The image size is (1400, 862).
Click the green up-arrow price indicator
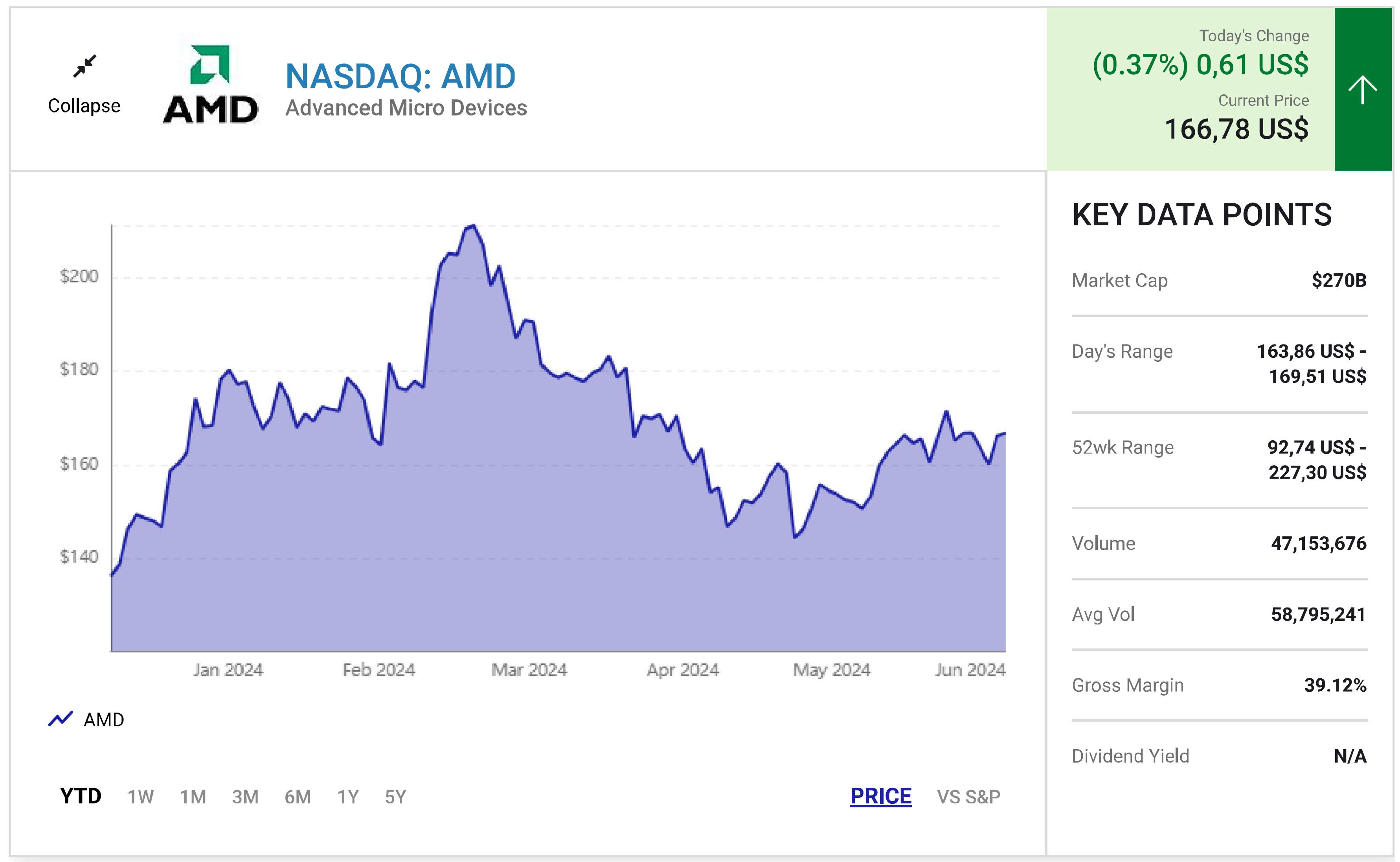tap(1362, 90)
